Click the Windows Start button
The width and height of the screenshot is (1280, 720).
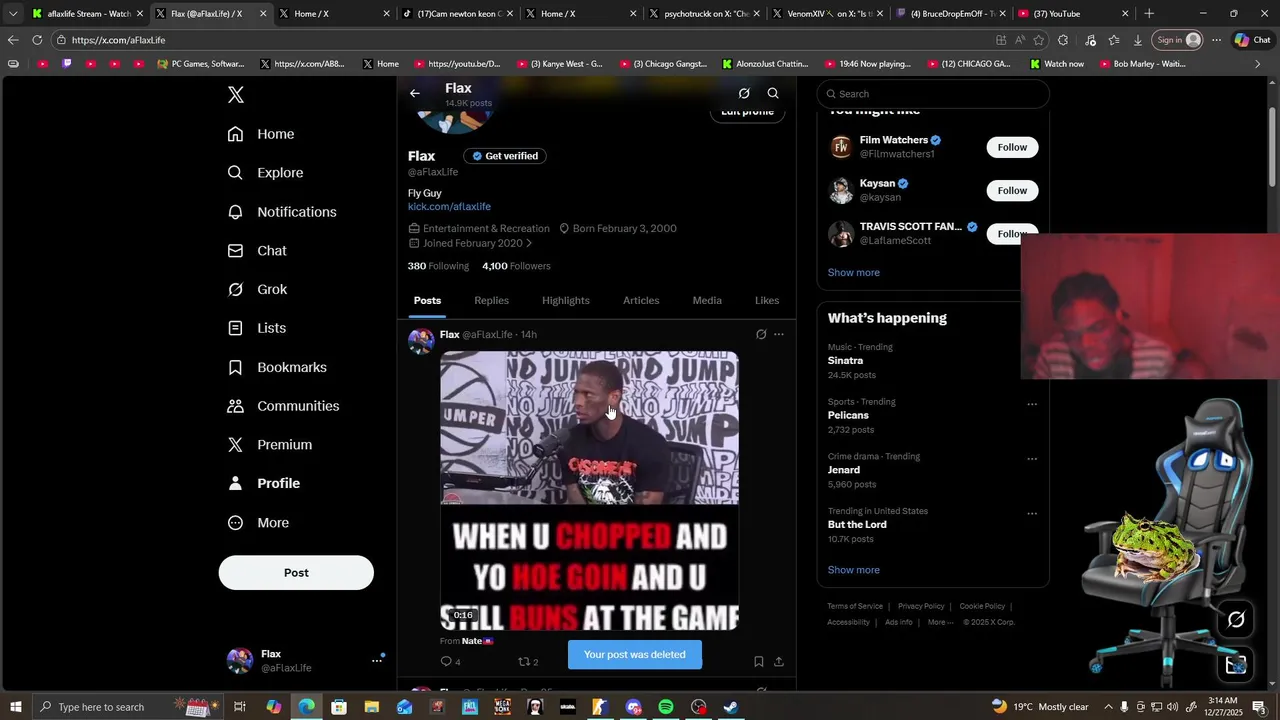click(15, 707)
